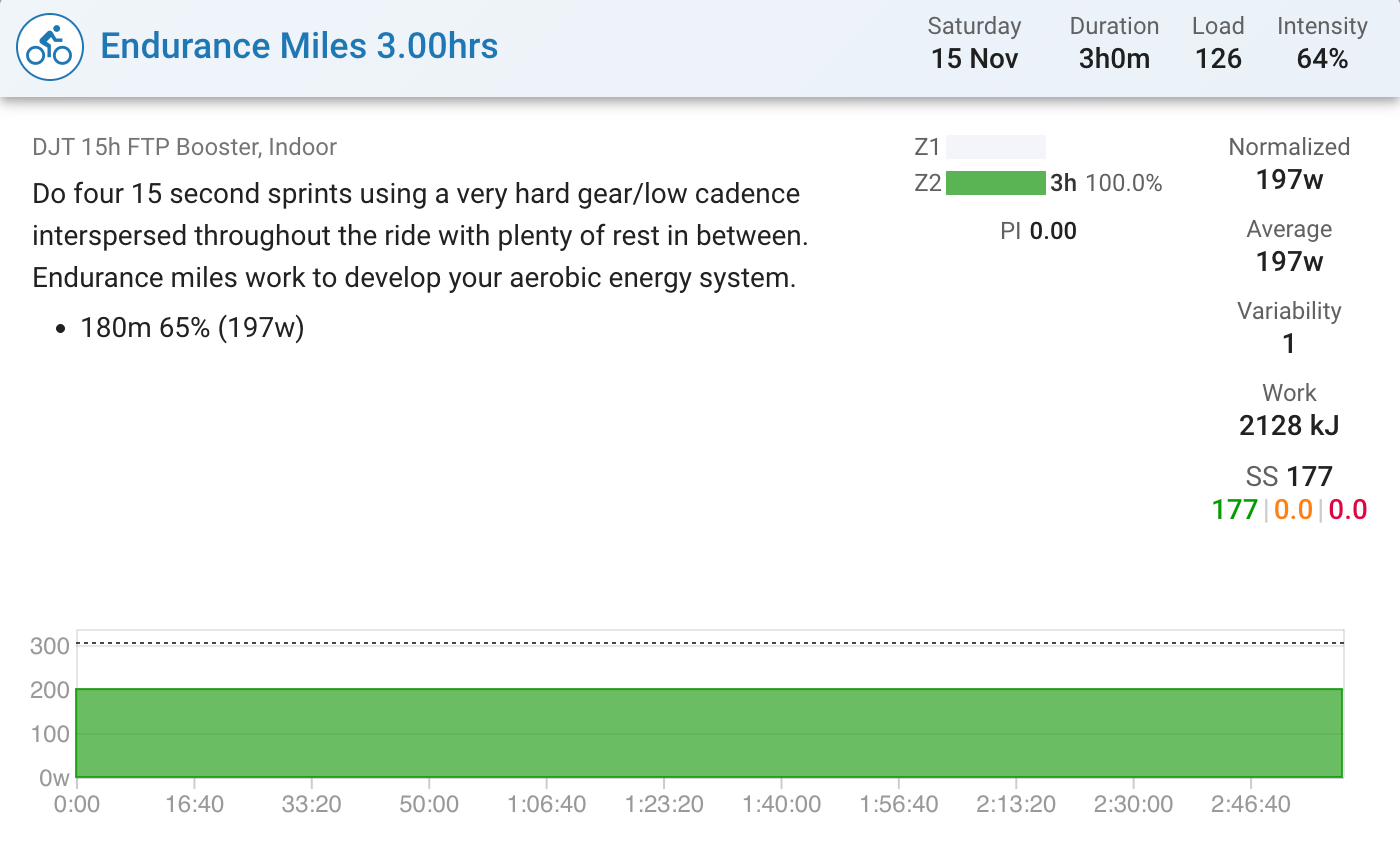The height and width of the screenshot is (850, 1400).
Task: Click the Variability value of 1
Action: pyautogui.click(x=1289, y=344)
